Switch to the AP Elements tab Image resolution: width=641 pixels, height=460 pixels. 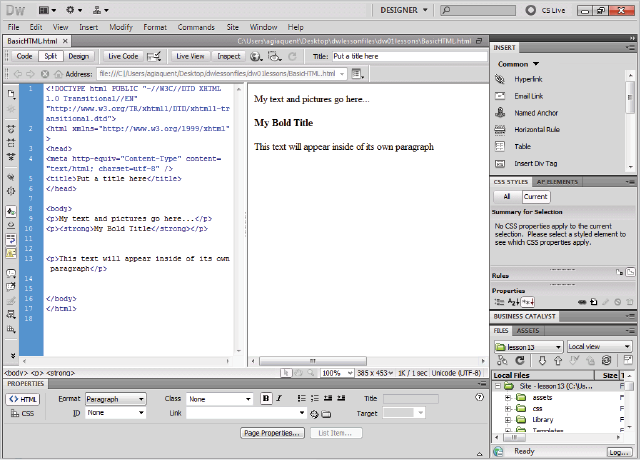coord(557,182)
